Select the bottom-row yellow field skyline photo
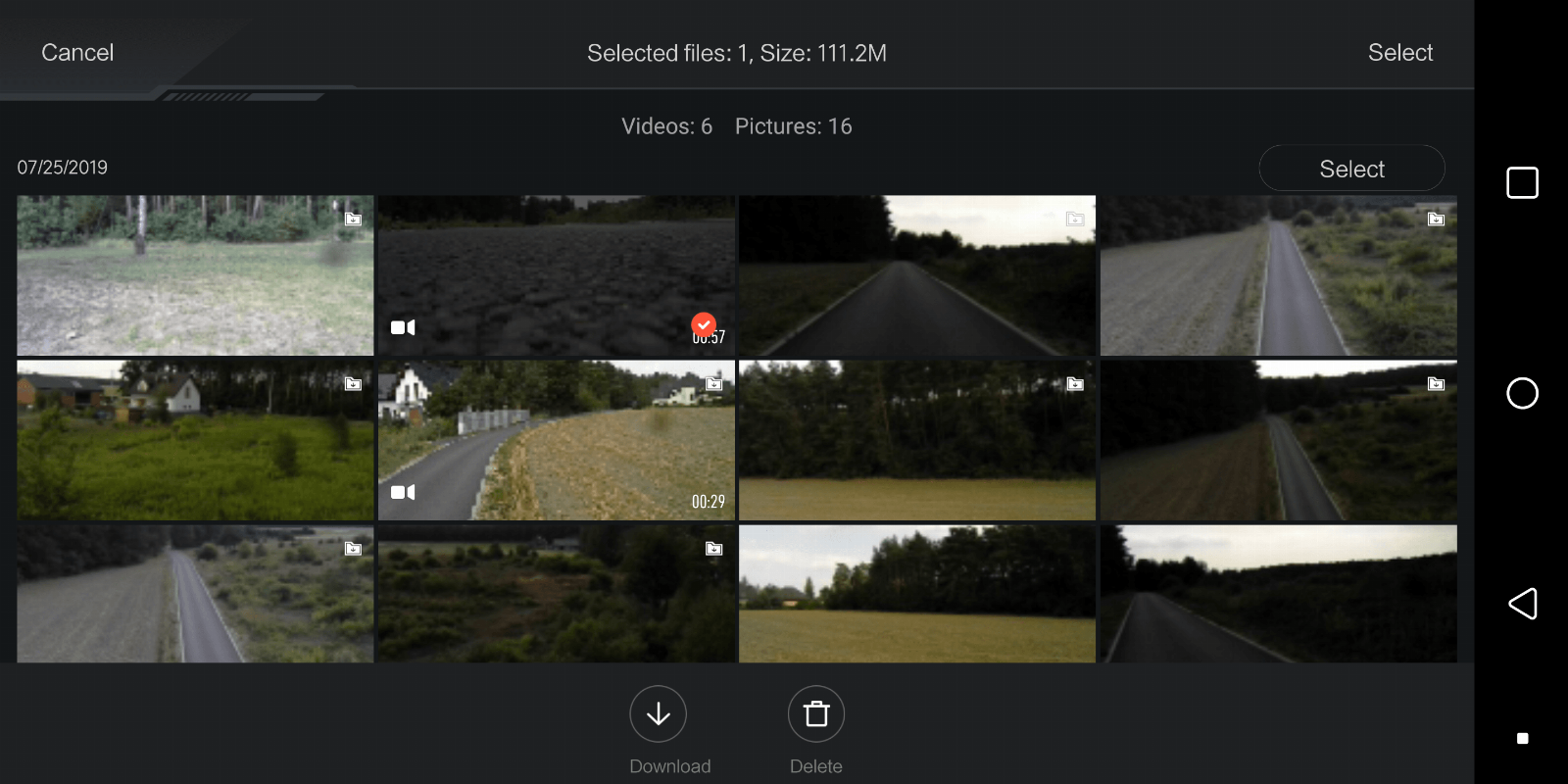 point(917,594)
